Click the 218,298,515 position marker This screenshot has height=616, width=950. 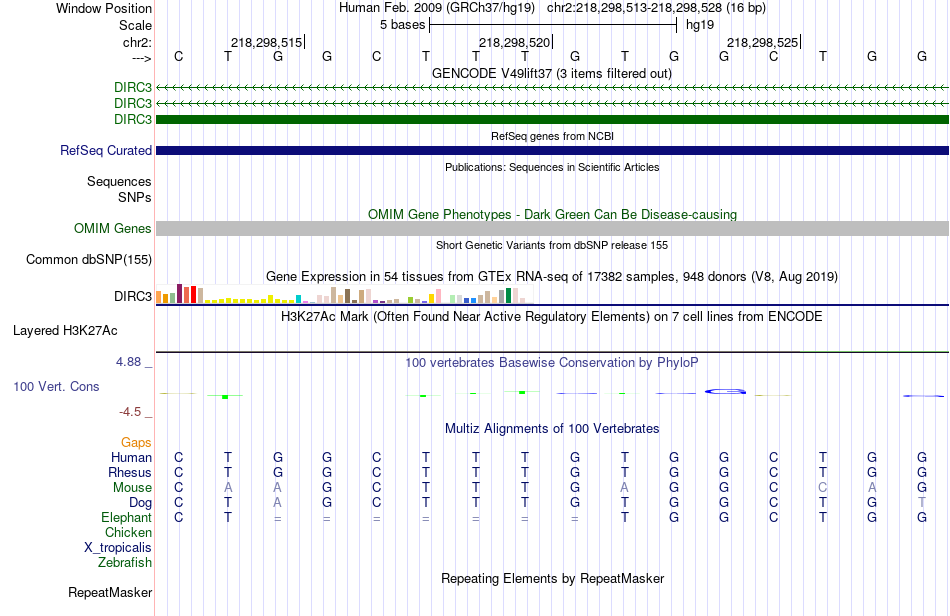[266, 42]
